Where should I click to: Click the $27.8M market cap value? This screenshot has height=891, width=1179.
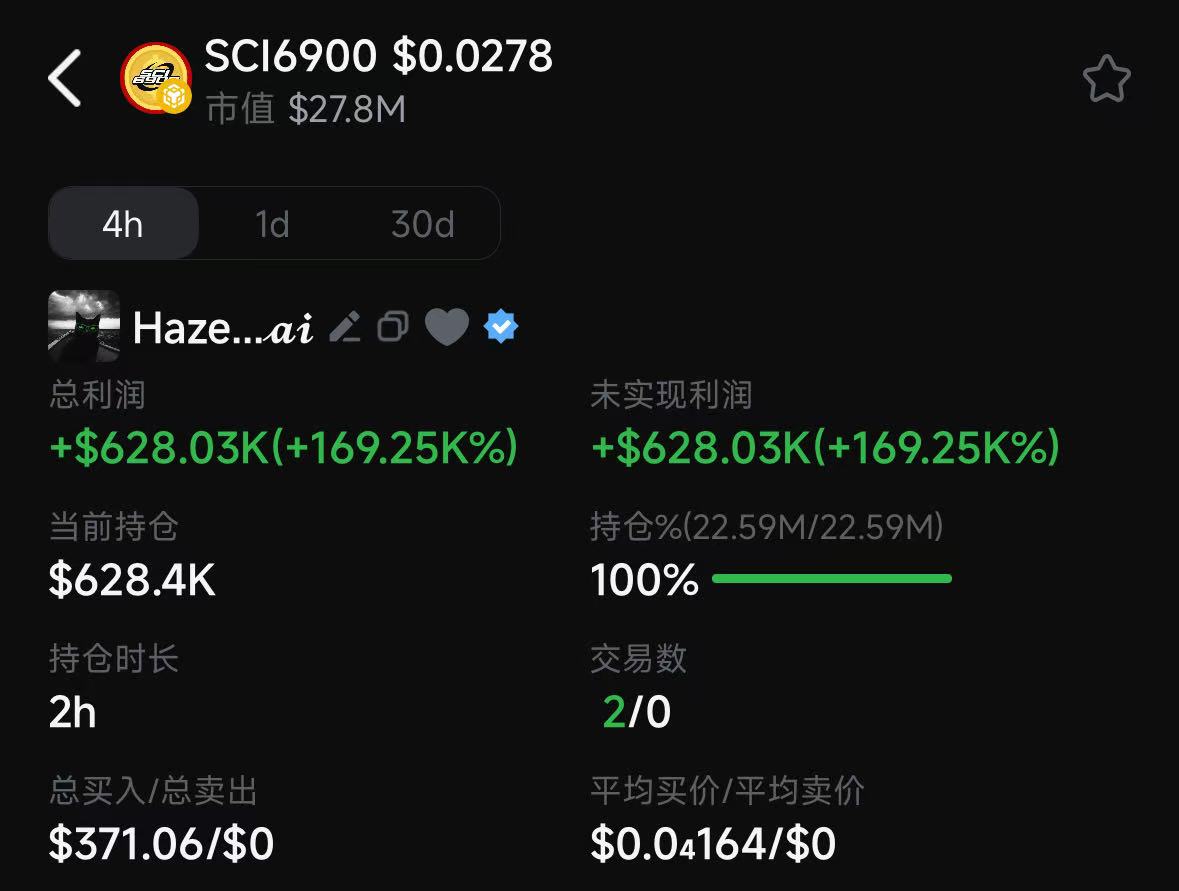(x=348, y=109)
